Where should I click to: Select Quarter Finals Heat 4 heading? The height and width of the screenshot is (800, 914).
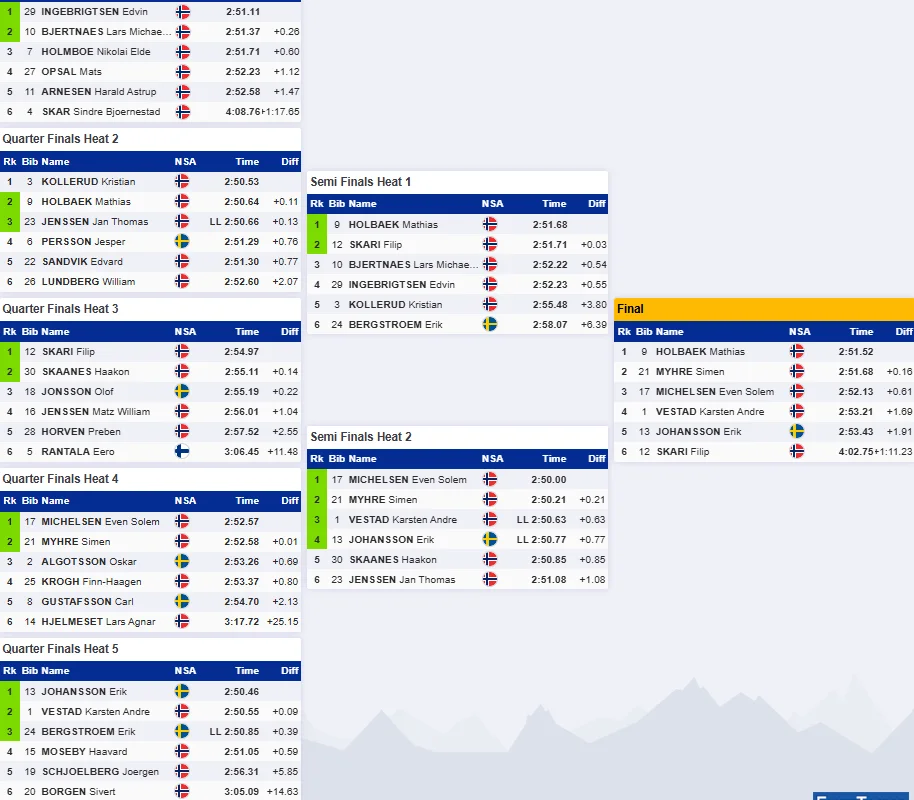pyautogui.click(x=60, y=479)
